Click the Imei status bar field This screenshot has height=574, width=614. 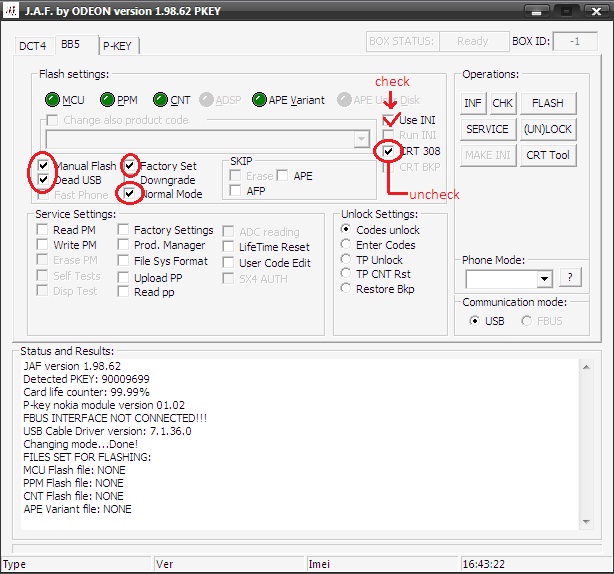382,564
